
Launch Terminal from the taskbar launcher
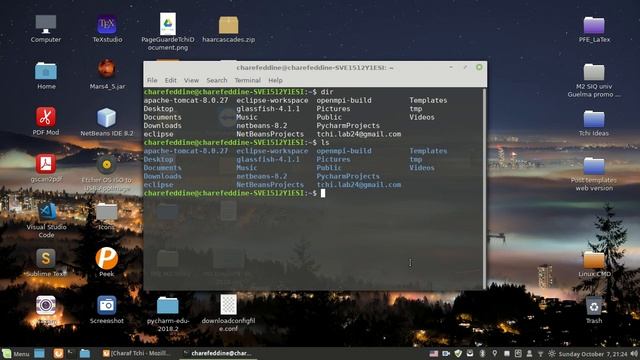pos(71,353)
